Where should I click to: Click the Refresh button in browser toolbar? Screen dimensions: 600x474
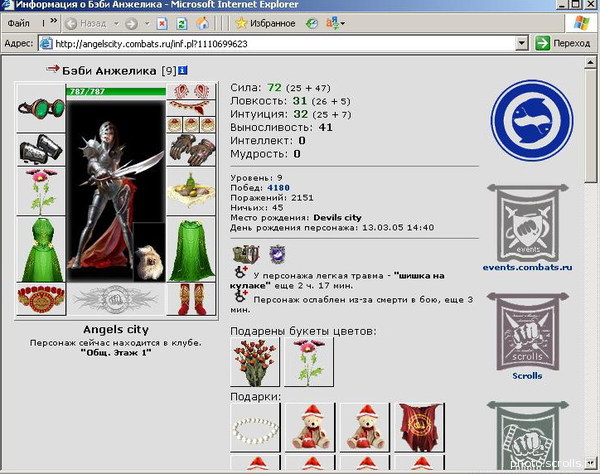tap(182, 24)
